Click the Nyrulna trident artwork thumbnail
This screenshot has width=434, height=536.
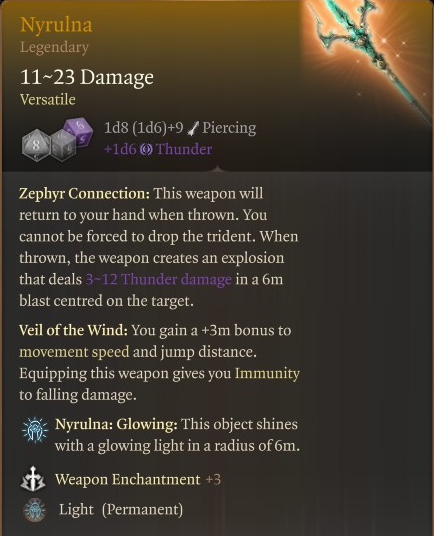(x=367, y=62)
